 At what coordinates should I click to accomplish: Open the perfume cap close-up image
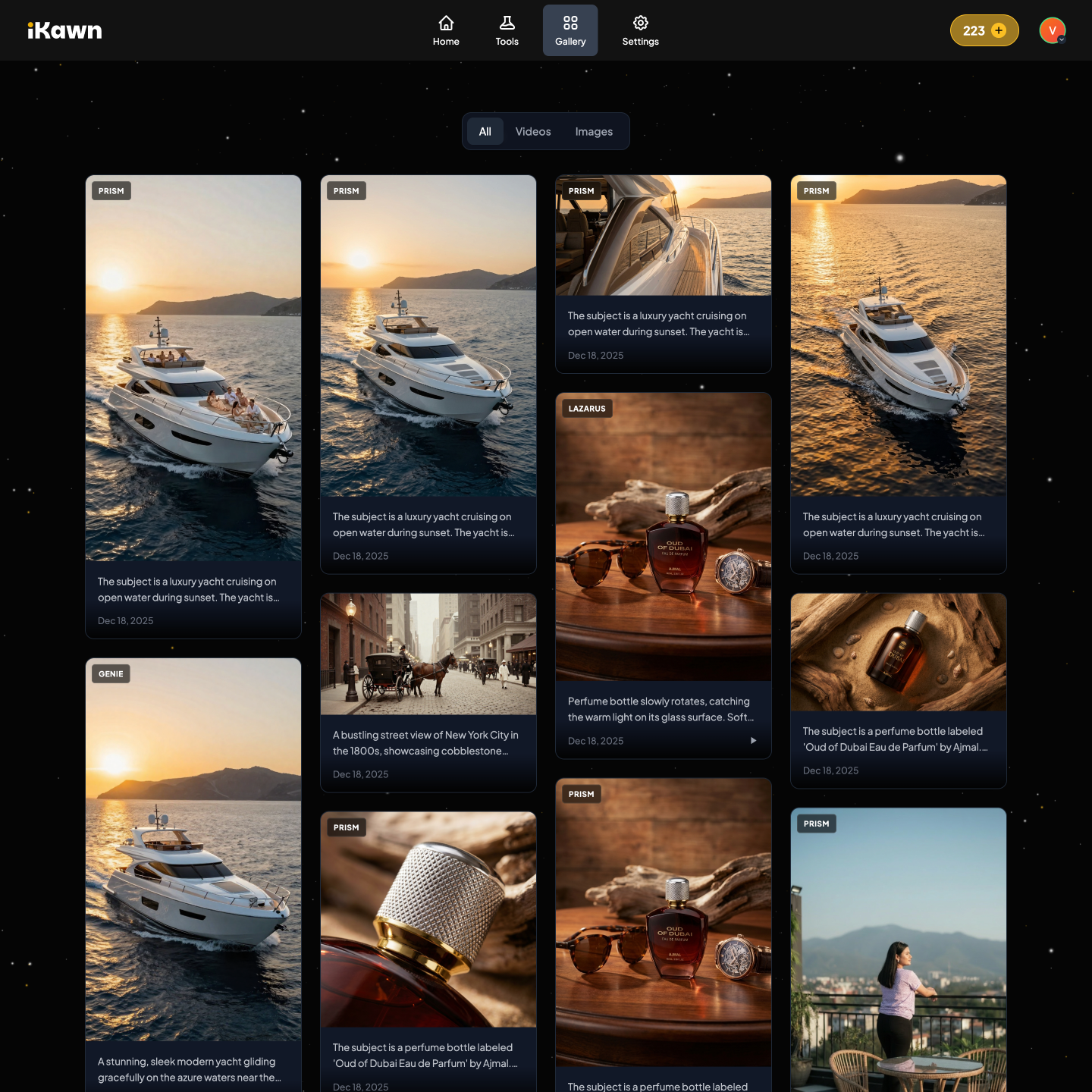click(x=428, y=919)
